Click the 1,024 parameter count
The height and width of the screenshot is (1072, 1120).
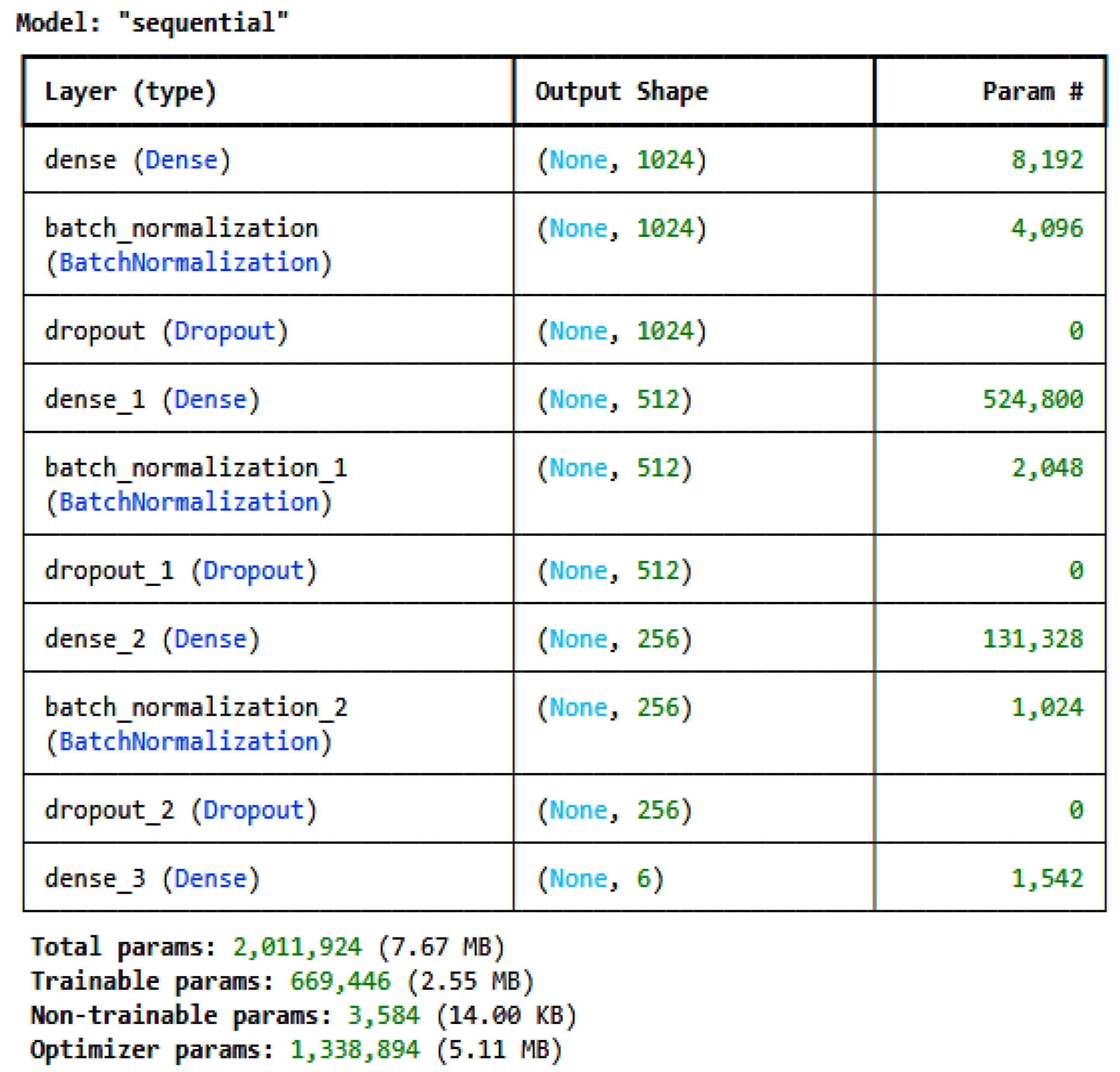1047,708
